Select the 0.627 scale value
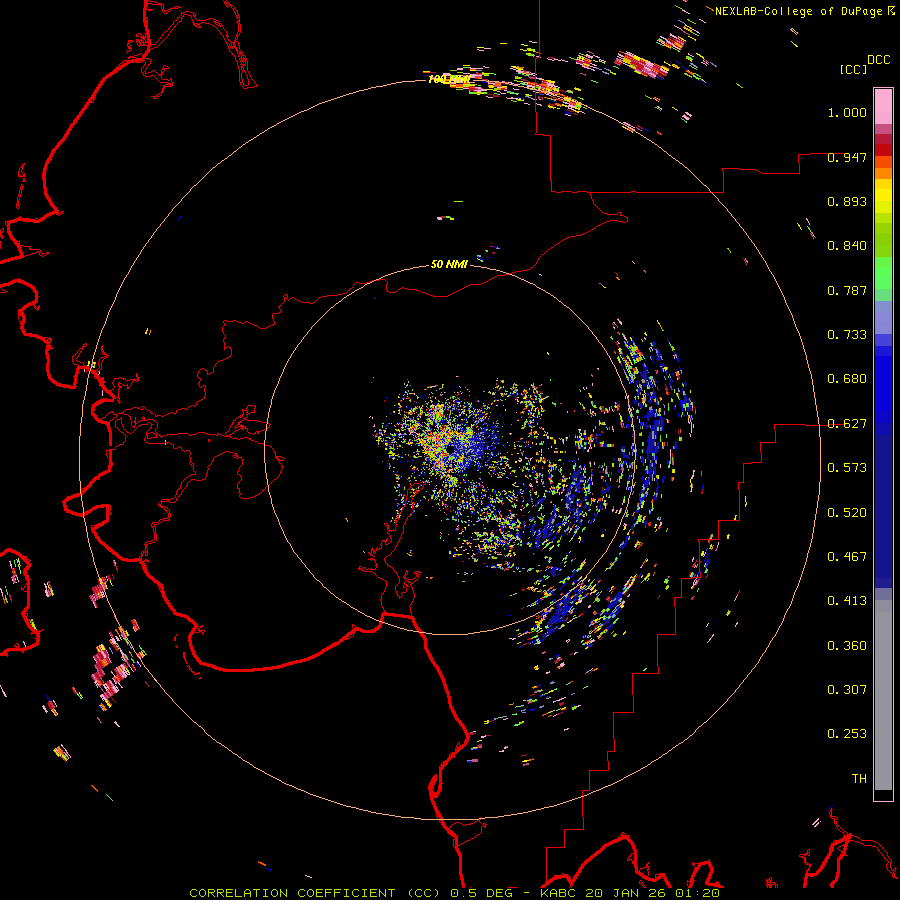Viewport: 900px width, 900px height. pyautogui.click(x=847, y=424)
